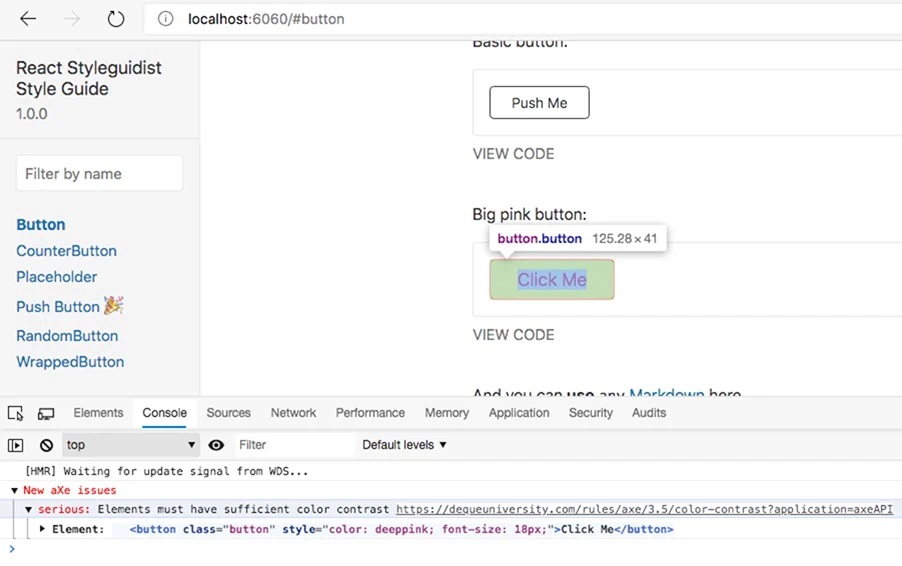Reload the page with the refresh icon
This screenshot has height=566, width=902.
click(116, 19)
